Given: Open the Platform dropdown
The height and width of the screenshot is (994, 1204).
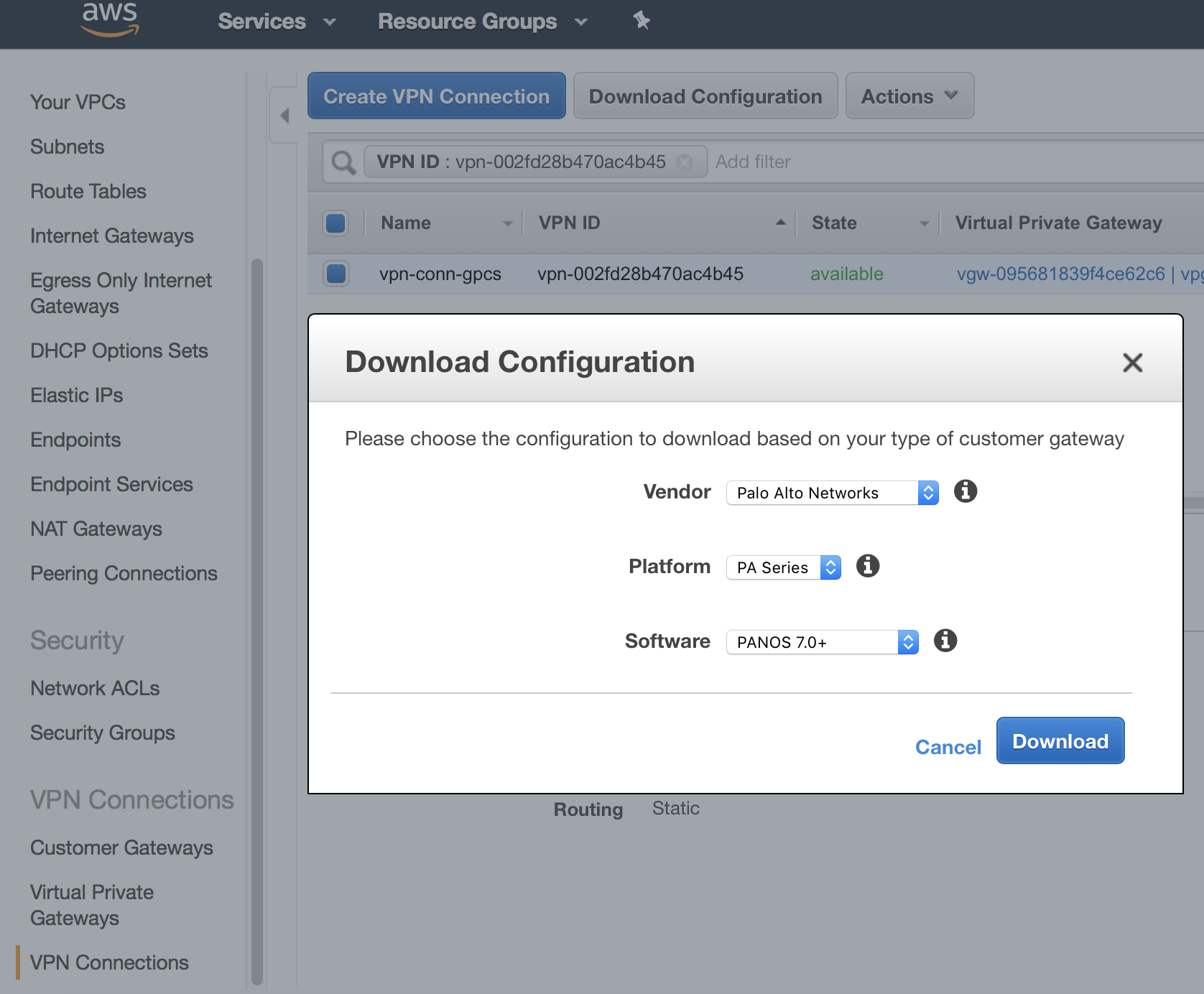Looking at the screenshot, I should coord(783,567).
